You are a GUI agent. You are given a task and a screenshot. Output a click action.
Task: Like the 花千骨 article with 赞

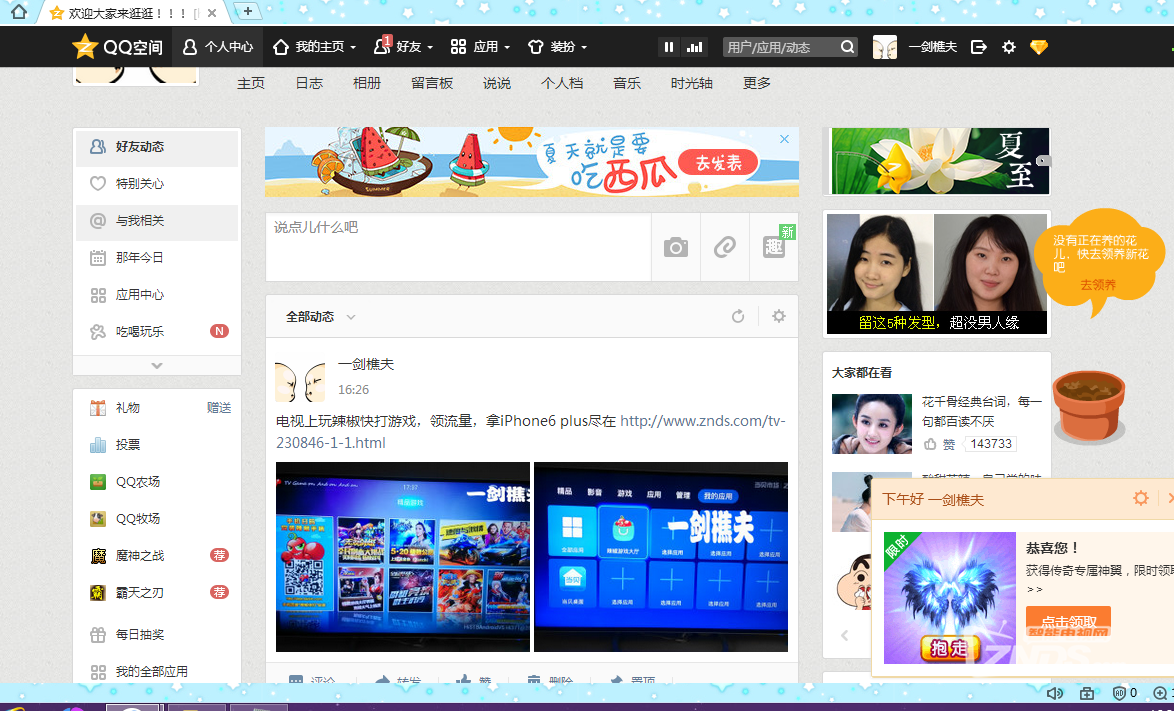tap(940, 444)
